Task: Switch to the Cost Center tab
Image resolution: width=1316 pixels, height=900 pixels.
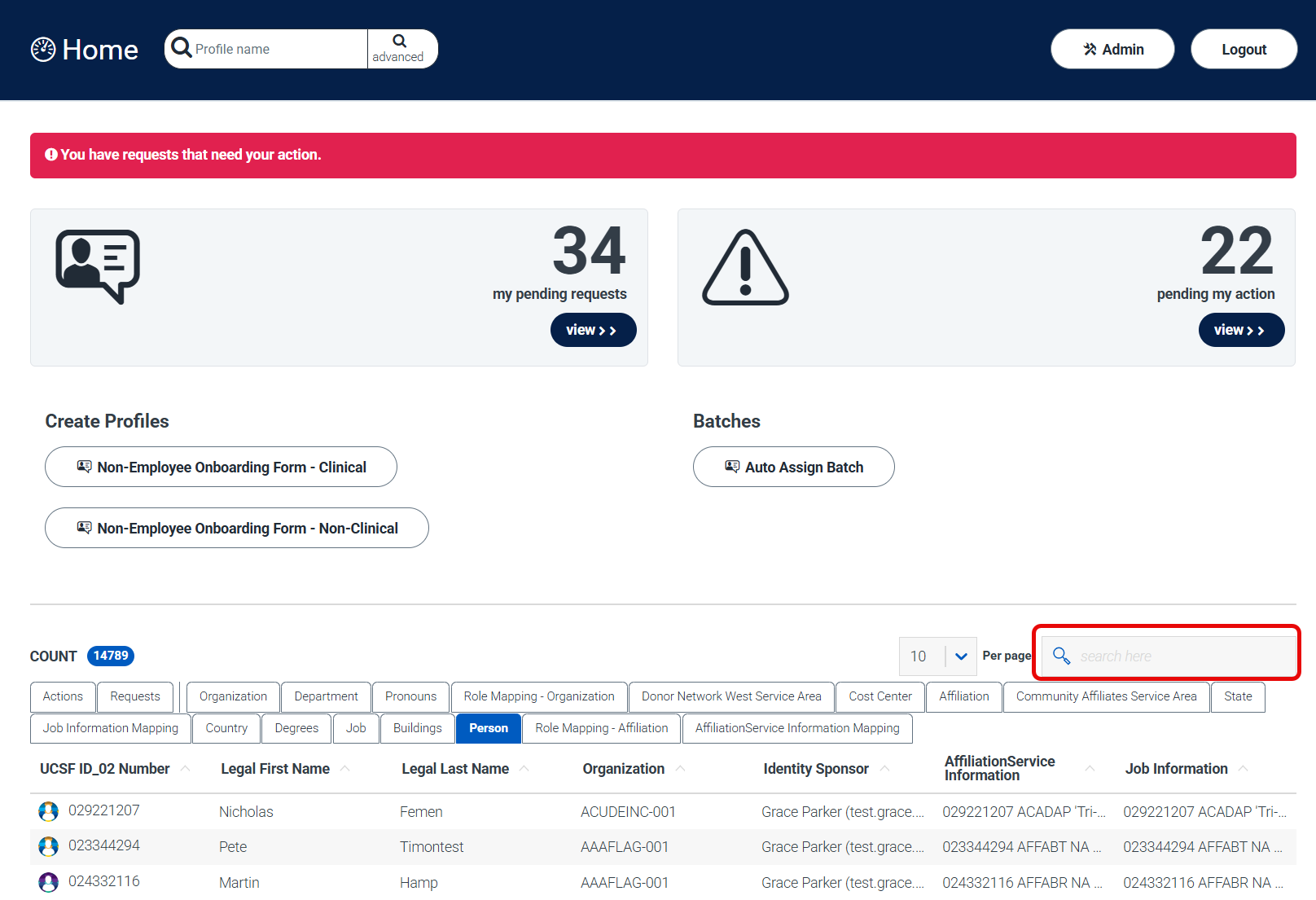Action: click(x=880, y=696)
